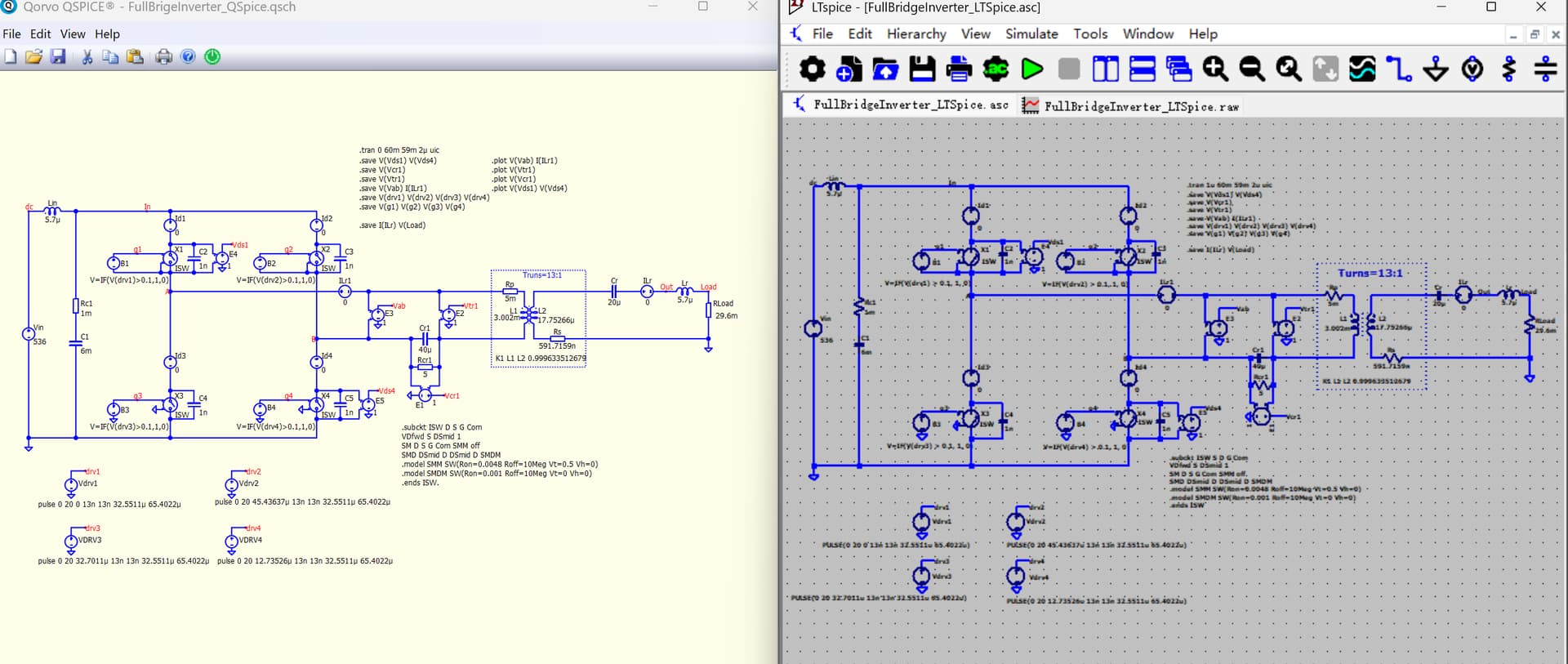Open the Hierarchy menu in LTspice
The height and width of the screenshot is (664, 1568).
[x=916, y=33]
